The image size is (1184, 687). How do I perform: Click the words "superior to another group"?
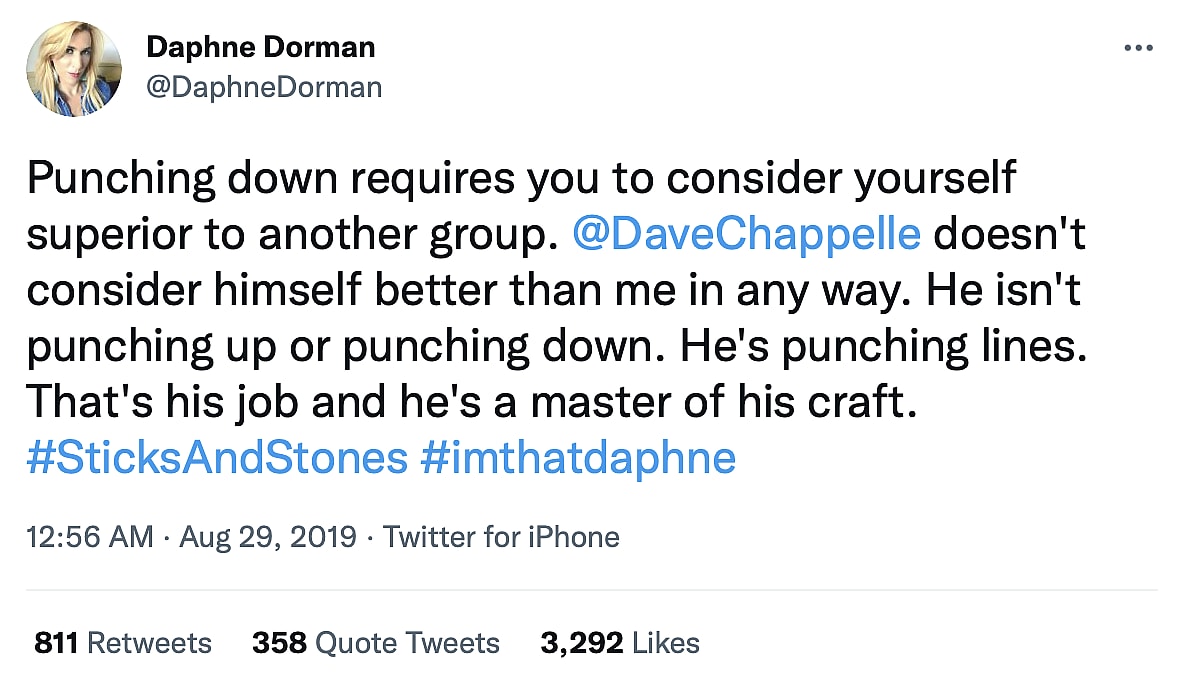coord(290,234)
